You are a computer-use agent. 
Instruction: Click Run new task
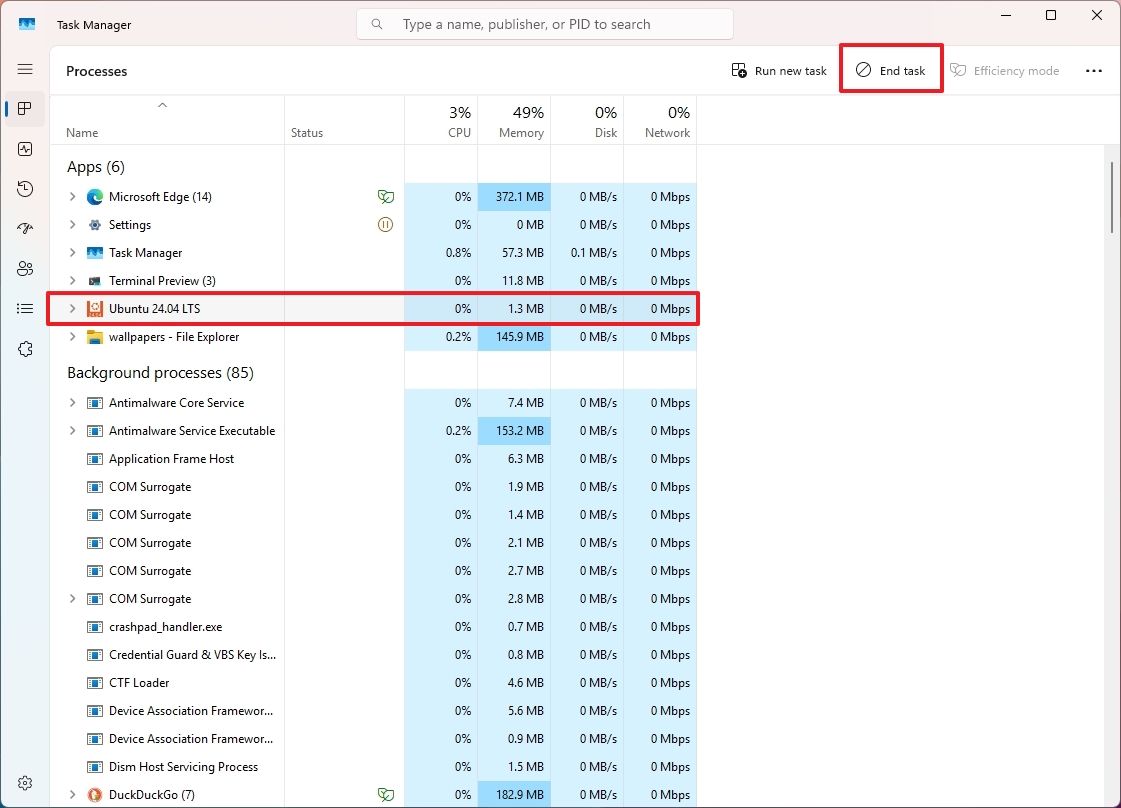click(779, 70)
